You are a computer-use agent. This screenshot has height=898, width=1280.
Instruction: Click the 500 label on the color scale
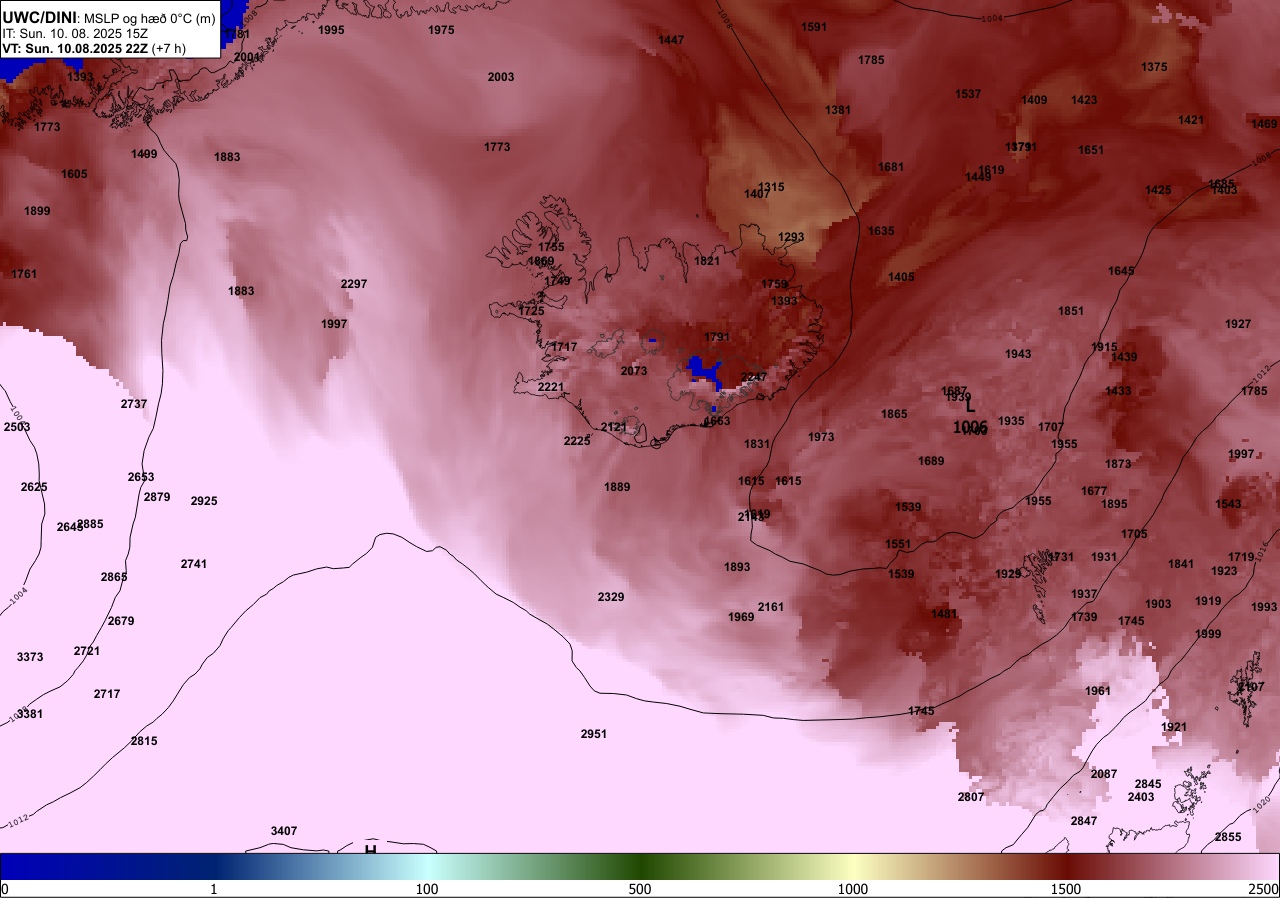(640, 889)
